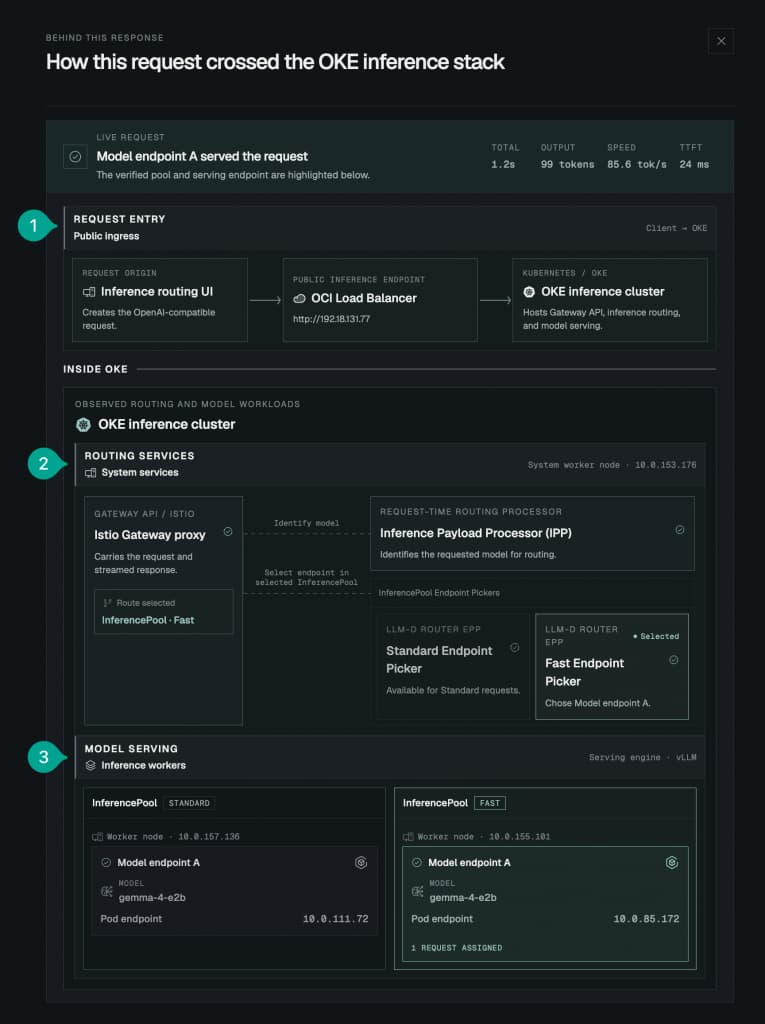Click the Kubernetes icon in the Request Entry card
The image size is (765, 1024).
coord(529,292)
